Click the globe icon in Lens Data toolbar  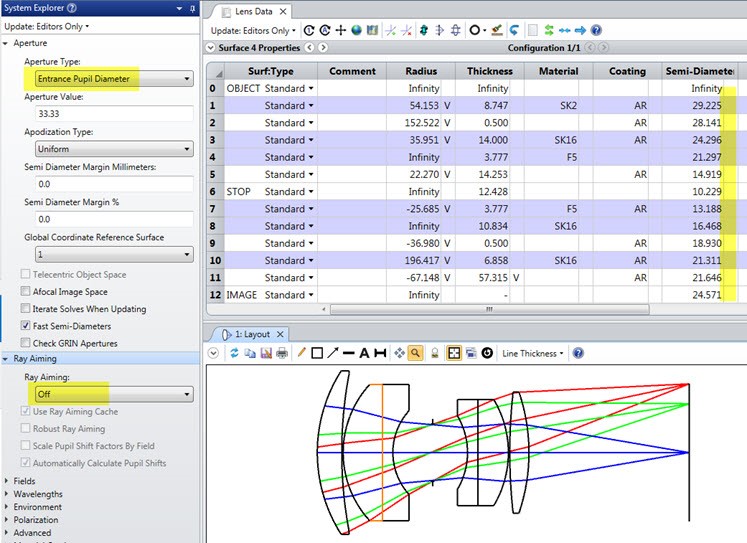pos(356,30)
